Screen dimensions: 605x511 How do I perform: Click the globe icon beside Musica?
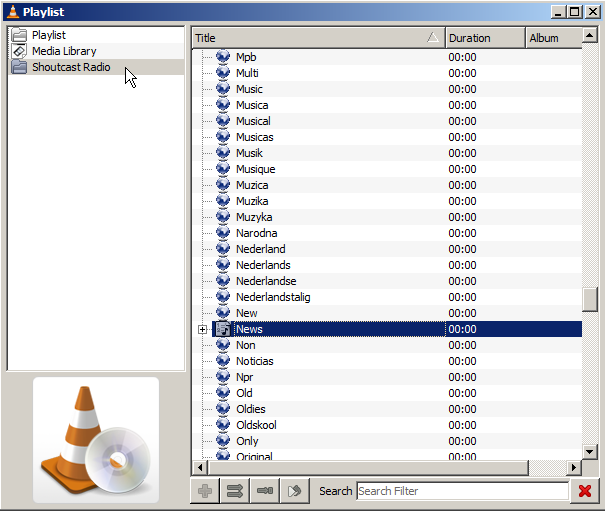(x=224, y=105)
